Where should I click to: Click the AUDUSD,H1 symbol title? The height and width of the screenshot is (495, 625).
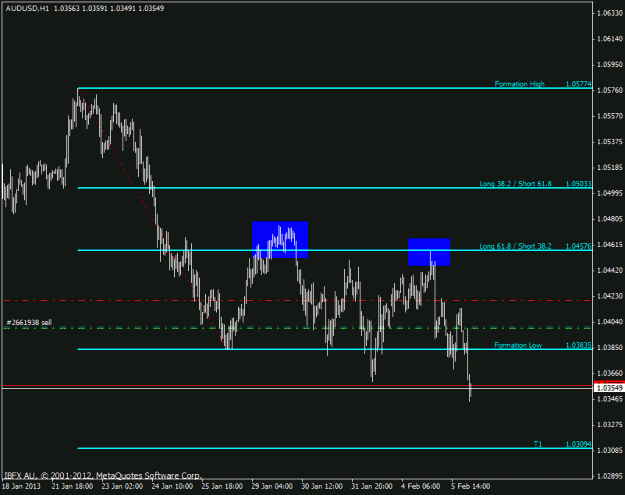point(27,8)
